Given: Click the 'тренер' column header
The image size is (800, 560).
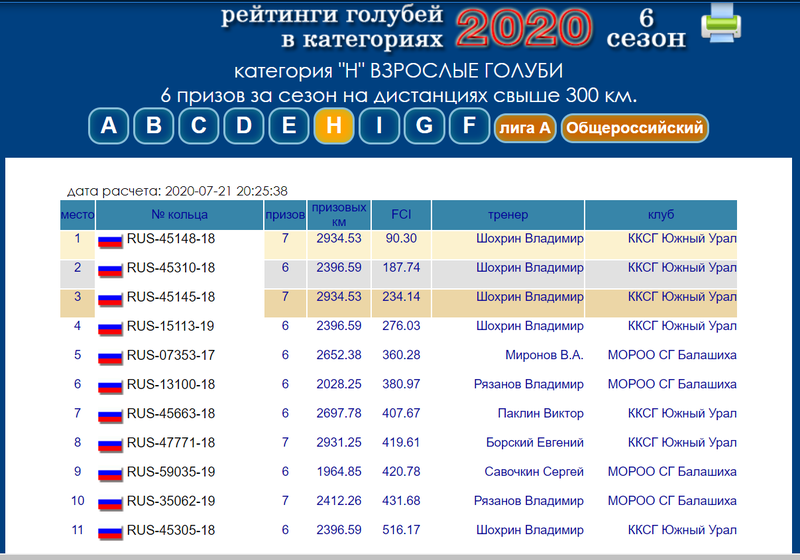Looking at the screenshot, I should pos(508,215).
